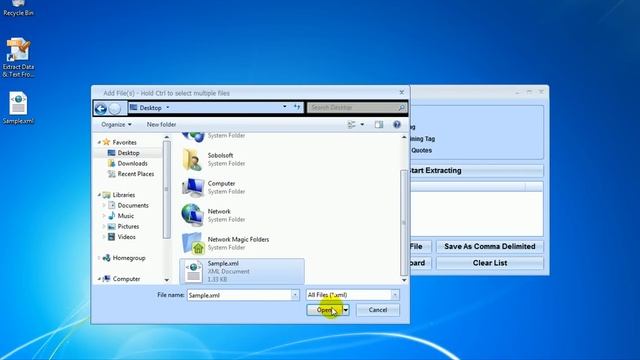Select the Sample.xml desktop file icon
The image size is (640, 360).
(x=18, y=108)
